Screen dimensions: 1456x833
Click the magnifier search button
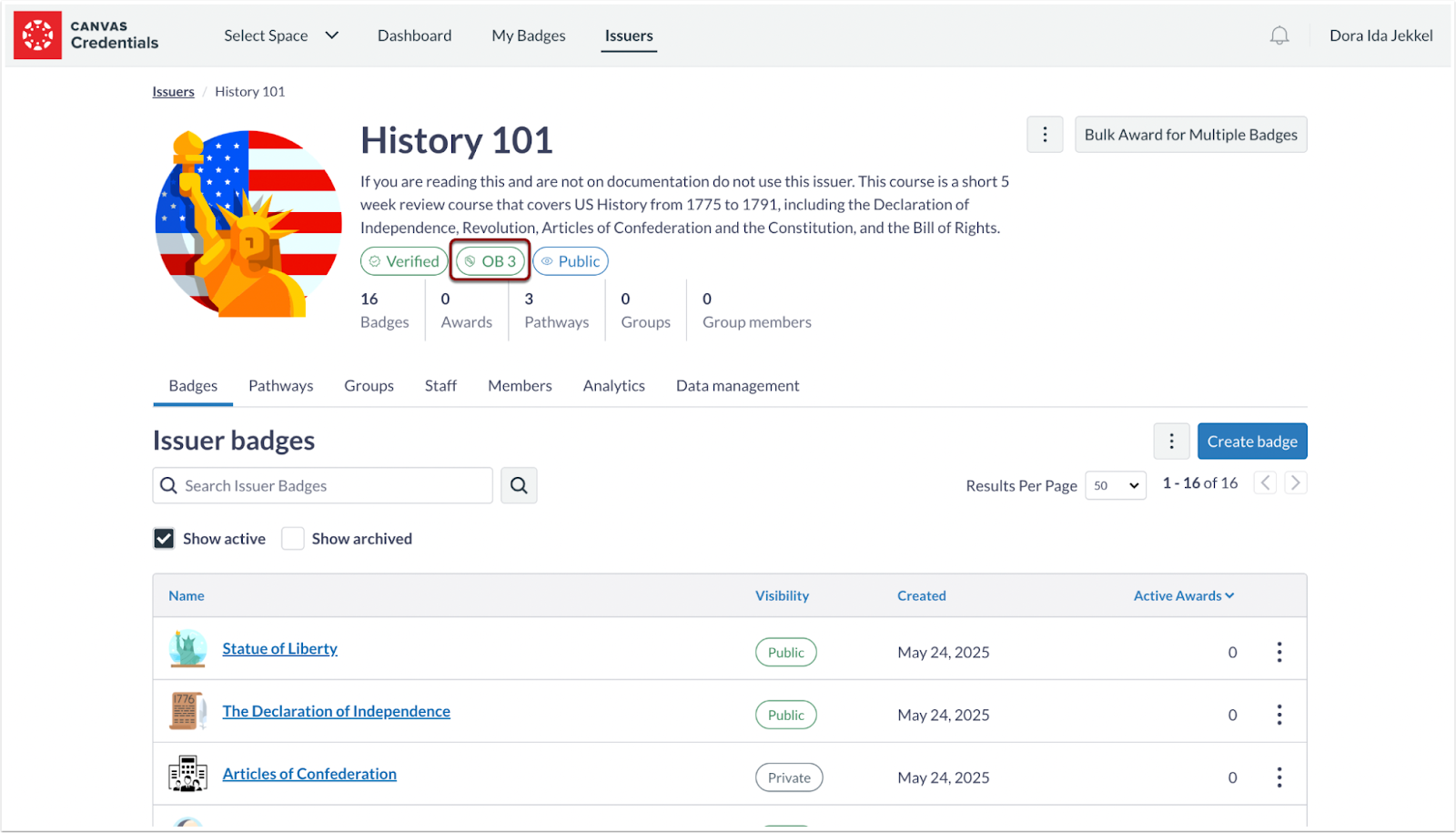tap(519, 486)
